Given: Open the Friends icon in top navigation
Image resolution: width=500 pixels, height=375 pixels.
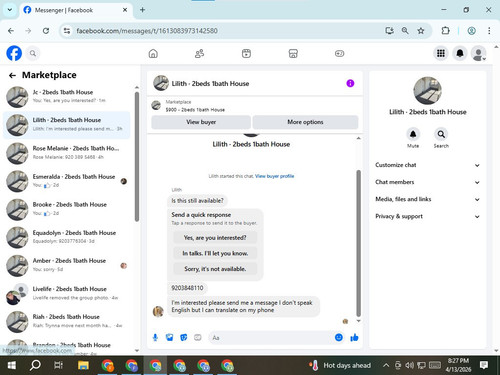Looking at the screenshot, I should pos(200,53).
